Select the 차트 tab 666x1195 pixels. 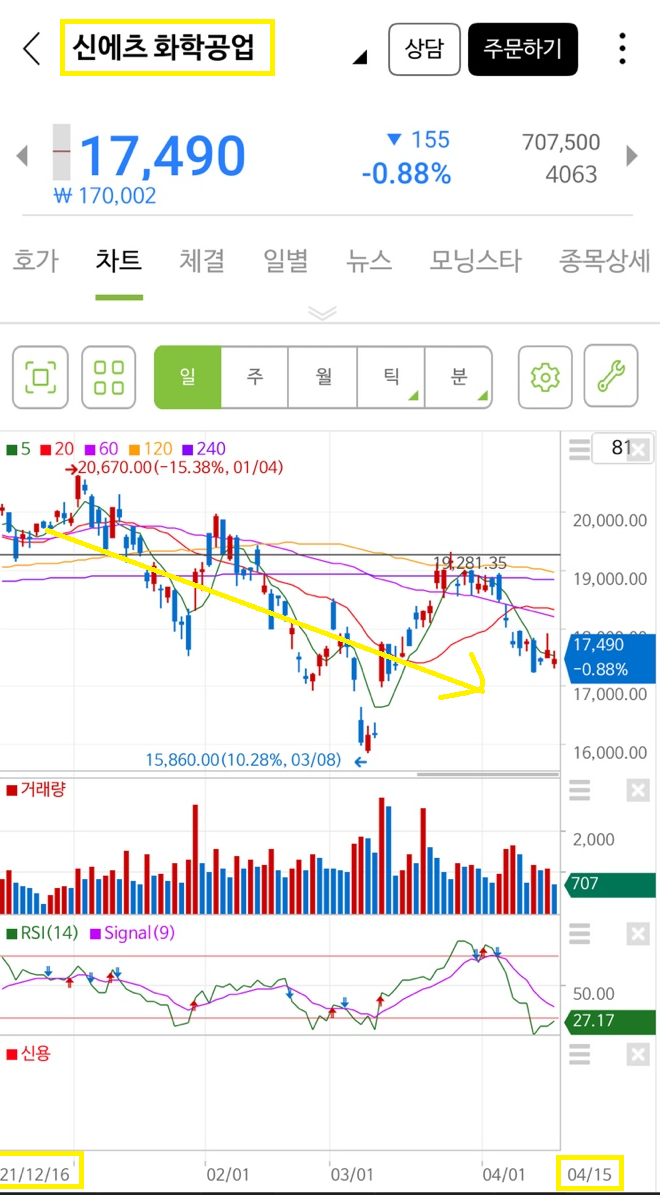[119, 261]
